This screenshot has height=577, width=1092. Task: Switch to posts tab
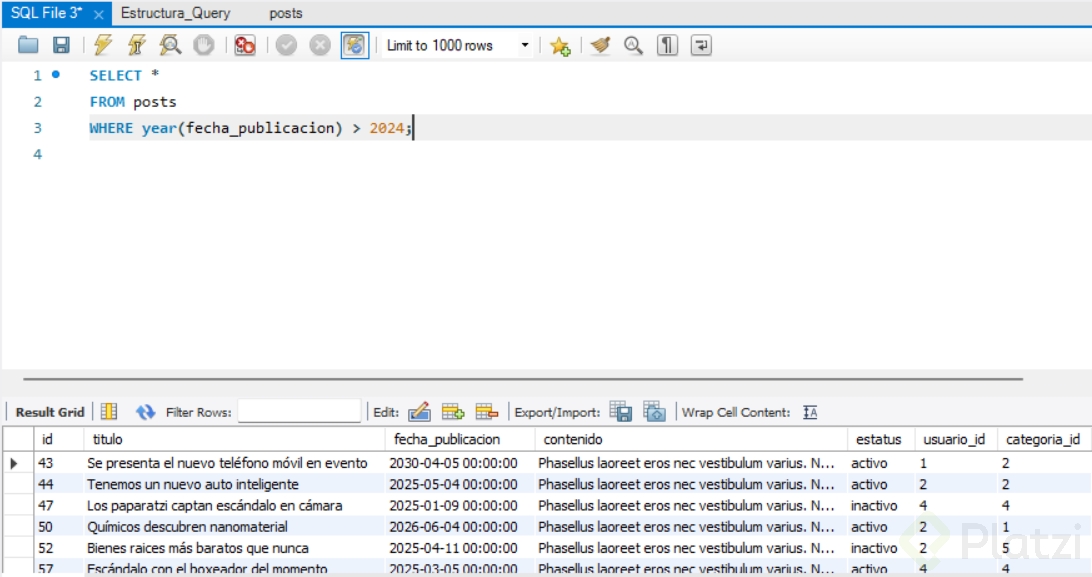pyautogui.click(x=286, y=13)
